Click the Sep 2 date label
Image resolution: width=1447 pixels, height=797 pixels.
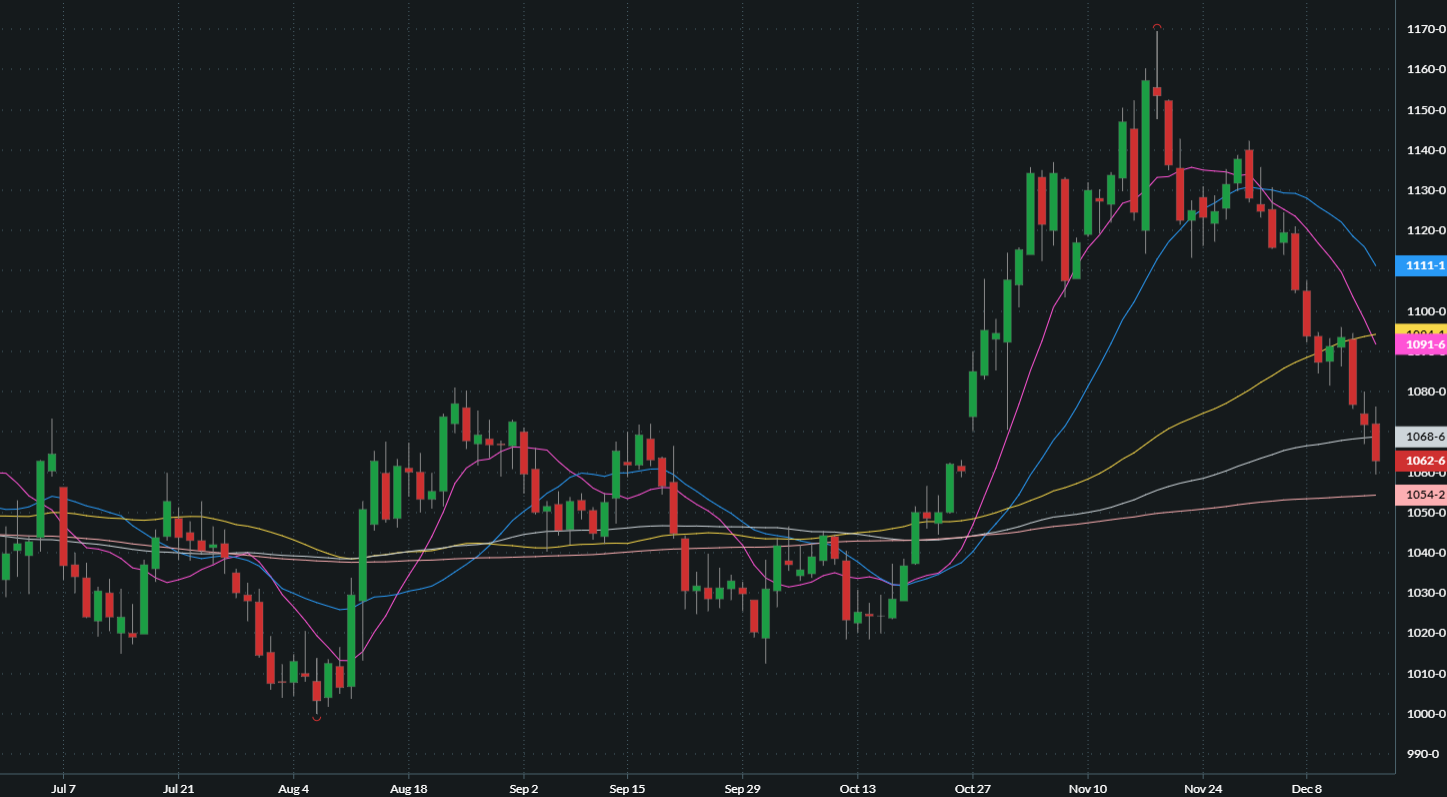point(524,788)
